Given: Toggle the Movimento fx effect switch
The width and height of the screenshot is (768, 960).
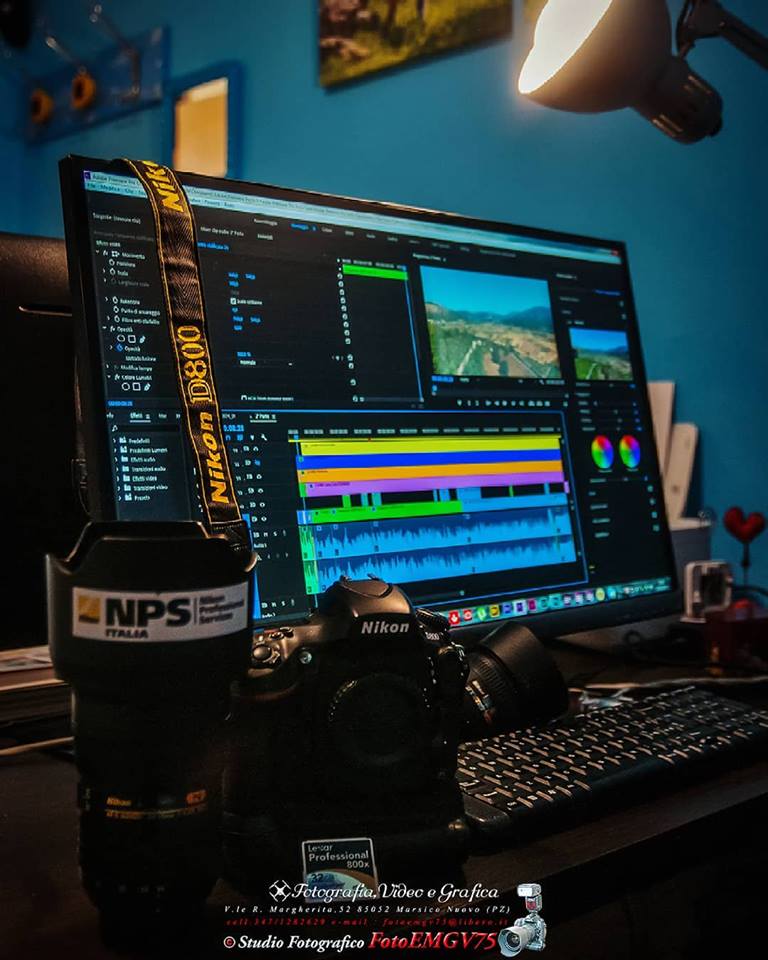Looking at the screenshot, I should point(105,253).
